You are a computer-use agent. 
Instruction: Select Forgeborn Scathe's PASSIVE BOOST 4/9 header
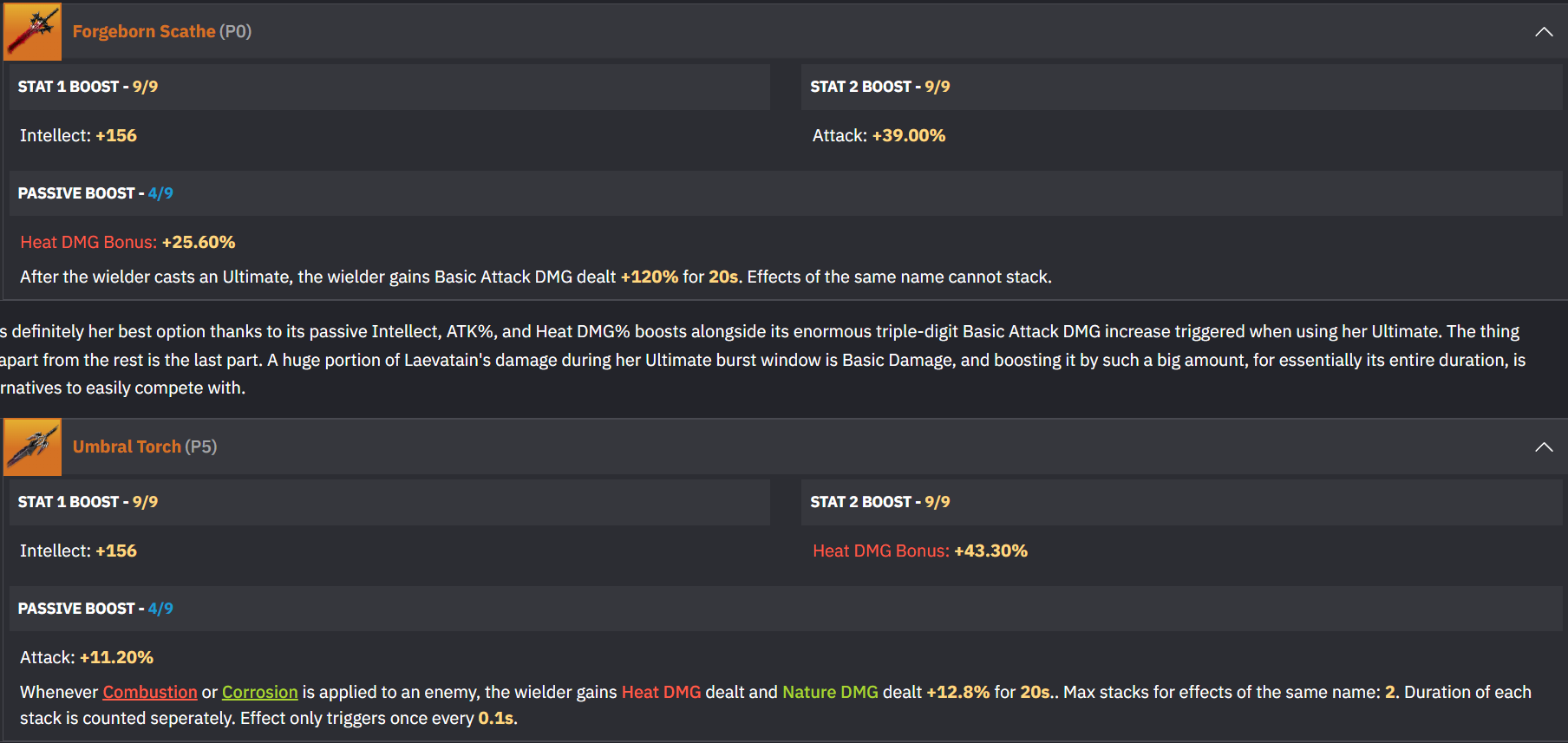point(95,193)
